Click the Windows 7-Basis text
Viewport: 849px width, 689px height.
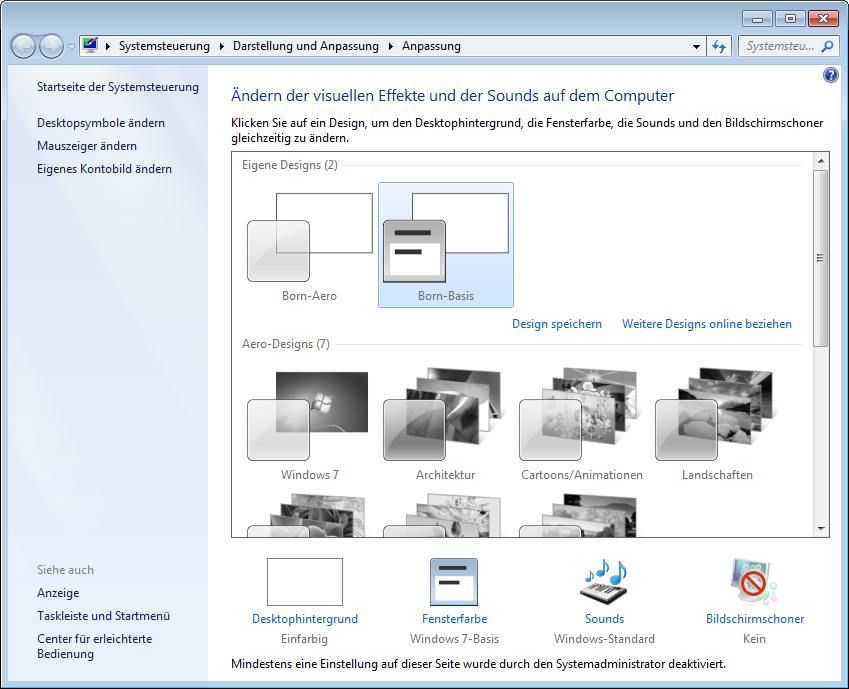(454, 639)
